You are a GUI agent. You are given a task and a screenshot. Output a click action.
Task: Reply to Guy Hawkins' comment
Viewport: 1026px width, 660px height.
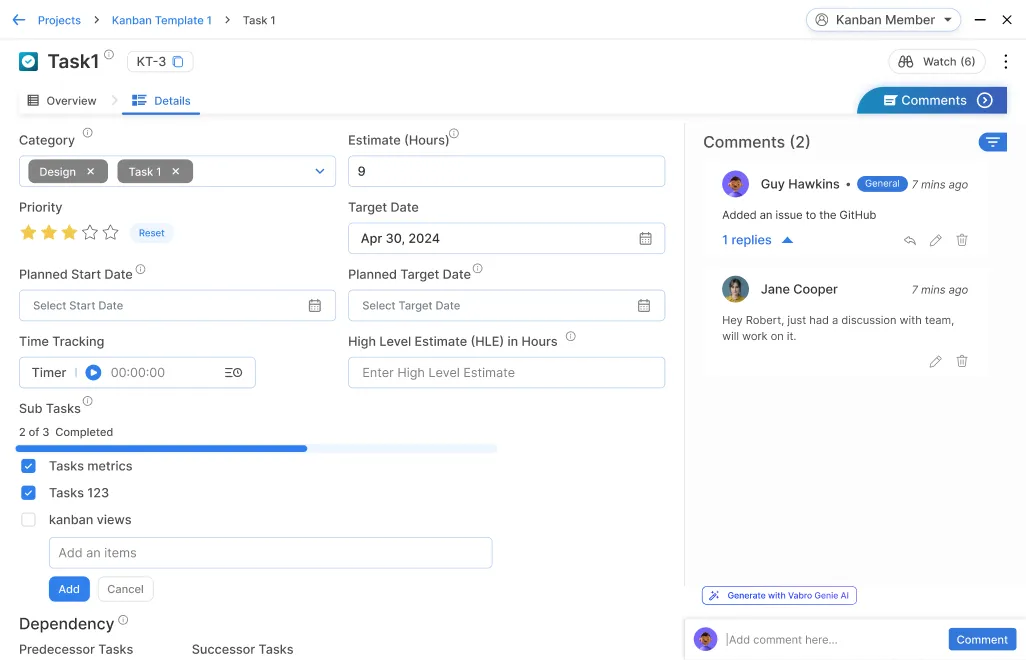pos(909,240)
